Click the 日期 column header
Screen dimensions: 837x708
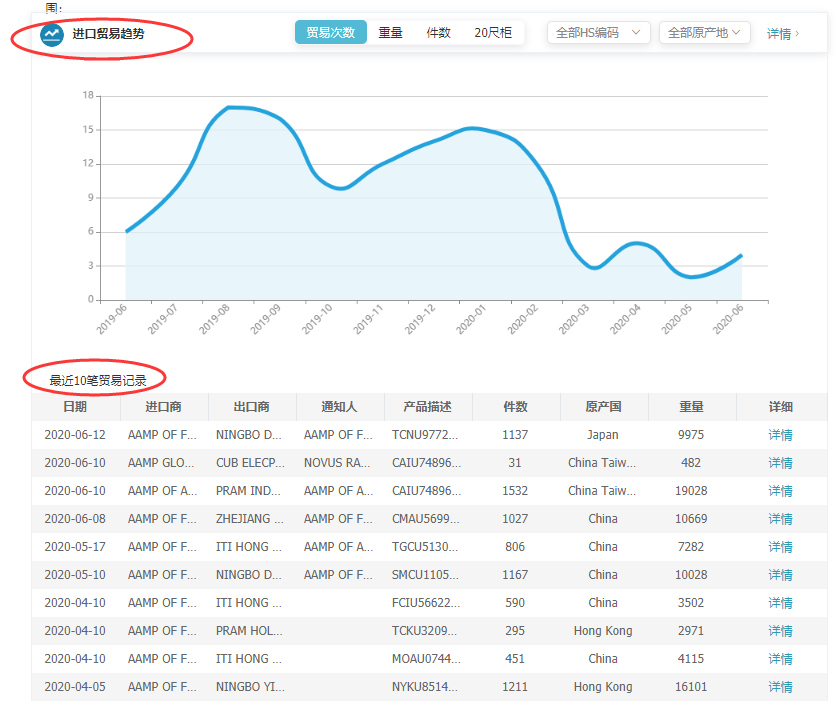[x=75, y=407]
